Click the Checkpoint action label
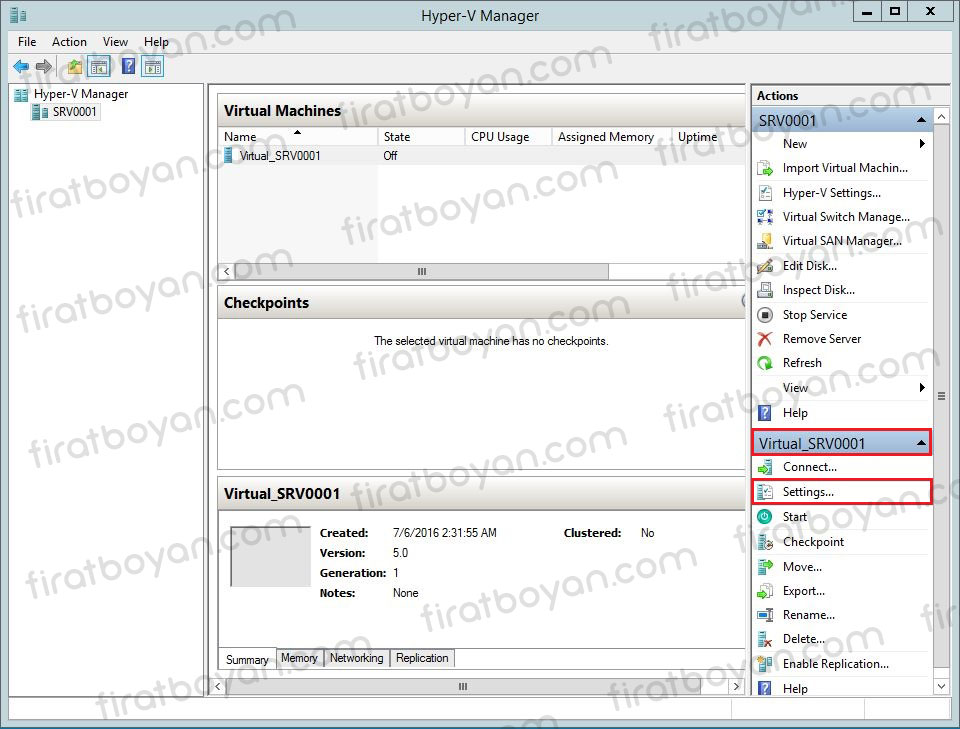This screenshot has width=960, height=729. click(x=813, y=542)
